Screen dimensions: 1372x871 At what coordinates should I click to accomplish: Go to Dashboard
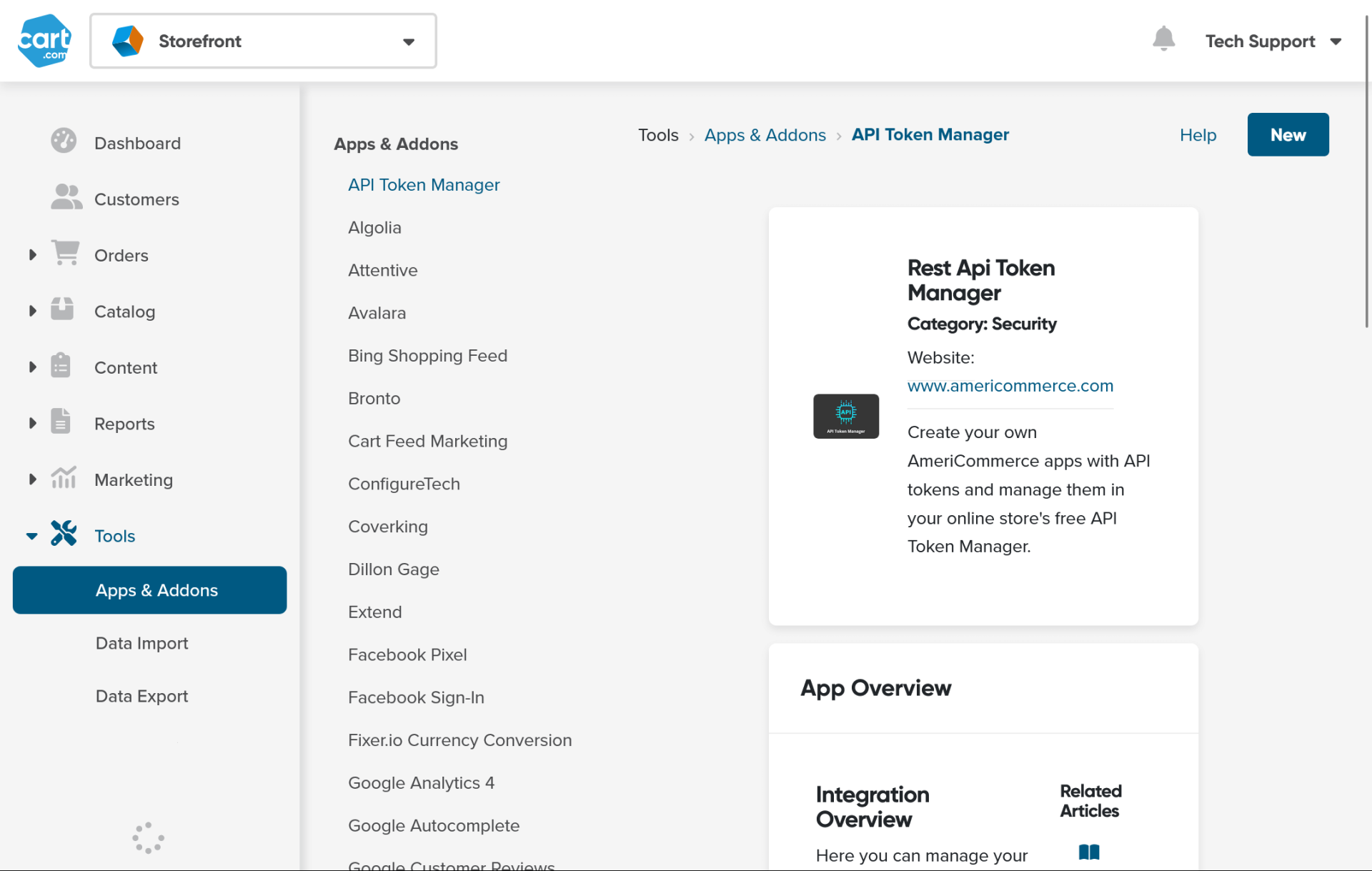137,143
